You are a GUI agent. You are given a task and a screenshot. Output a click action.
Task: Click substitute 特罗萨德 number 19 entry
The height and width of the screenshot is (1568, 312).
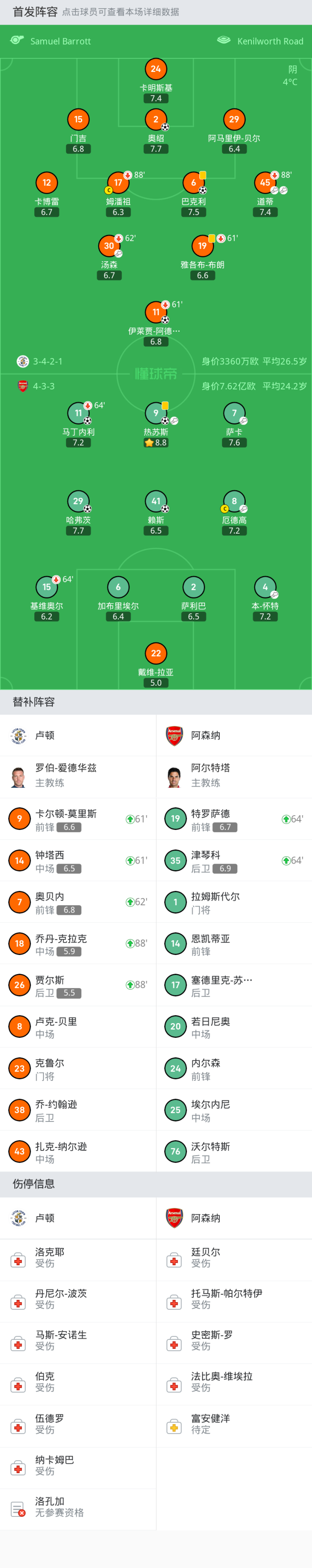(175, 819)
